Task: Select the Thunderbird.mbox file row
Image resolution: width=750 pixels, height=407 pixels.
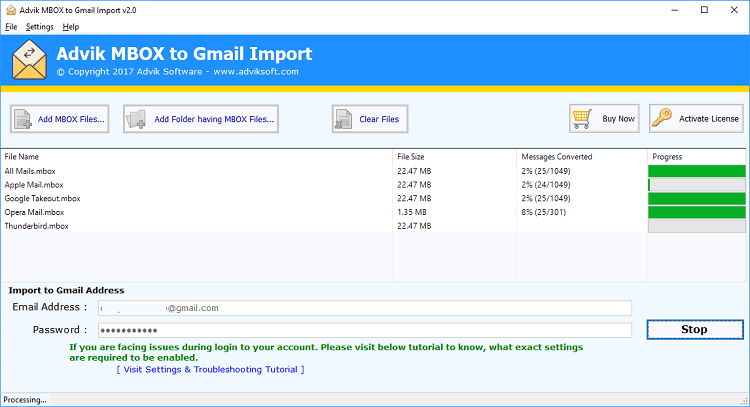Action: tap(373, 226)
